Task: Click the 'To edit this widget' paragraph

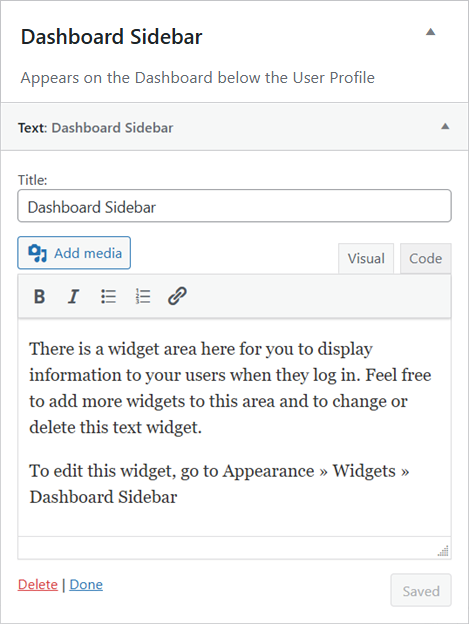Action: coord(219,484)
